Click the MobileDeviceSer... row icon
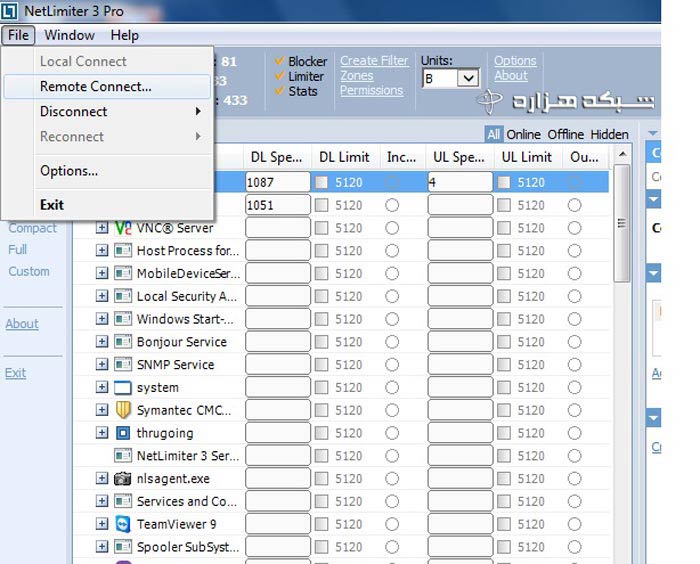The image size is (700, 564). (123, 273)
